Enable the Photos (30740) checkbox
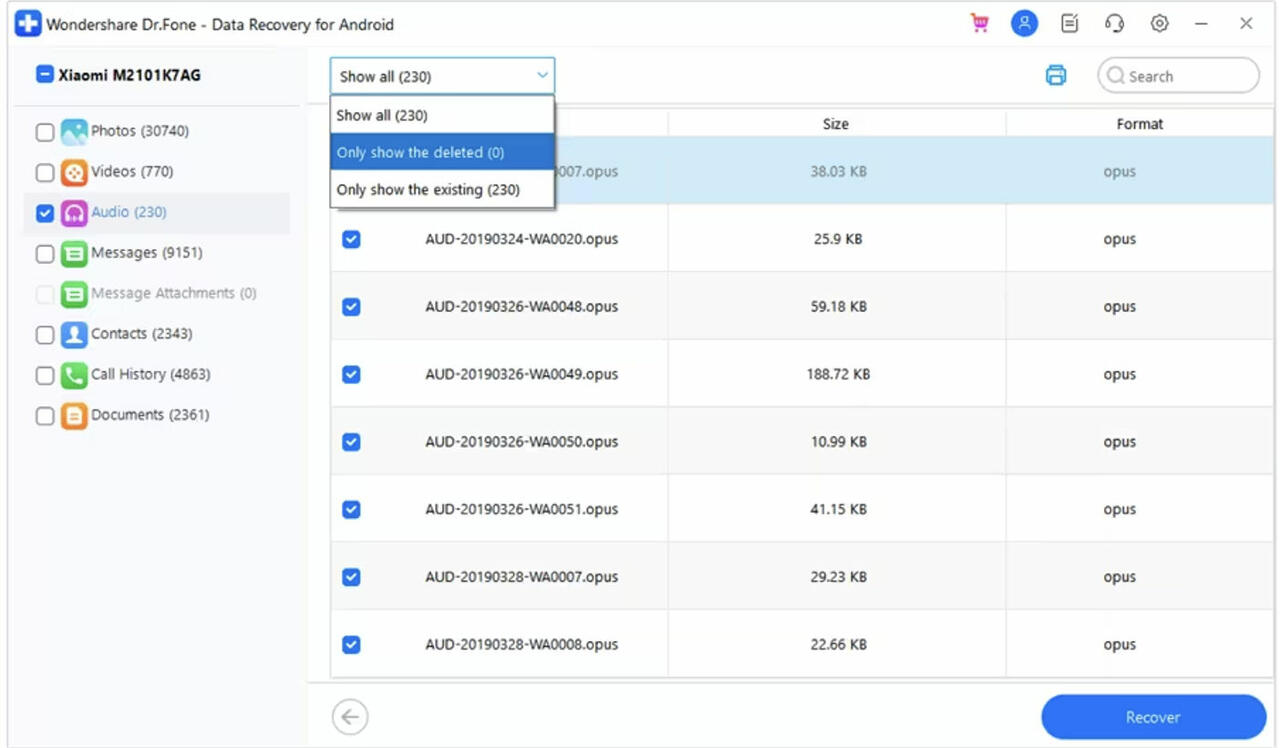Viewport: 1280px width, 748px height. pos(45,132)
